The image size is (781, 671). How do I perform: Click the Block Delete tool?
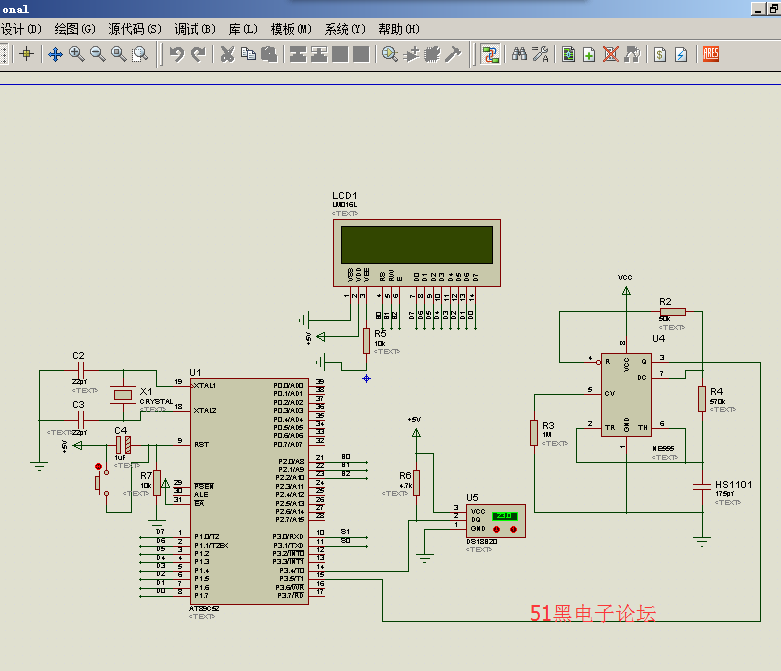tap(361, 54)
